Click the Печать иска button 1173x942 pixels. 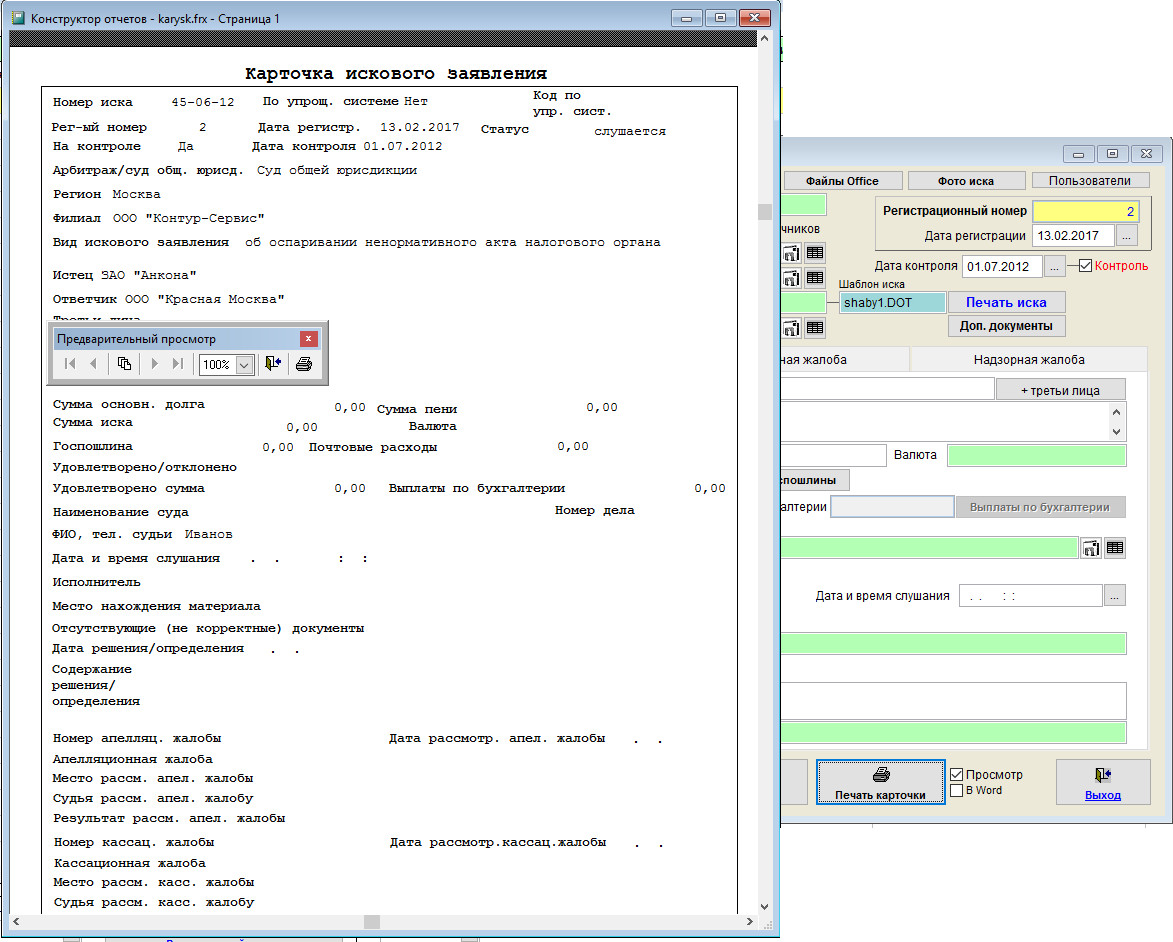tap(1006, 302)
